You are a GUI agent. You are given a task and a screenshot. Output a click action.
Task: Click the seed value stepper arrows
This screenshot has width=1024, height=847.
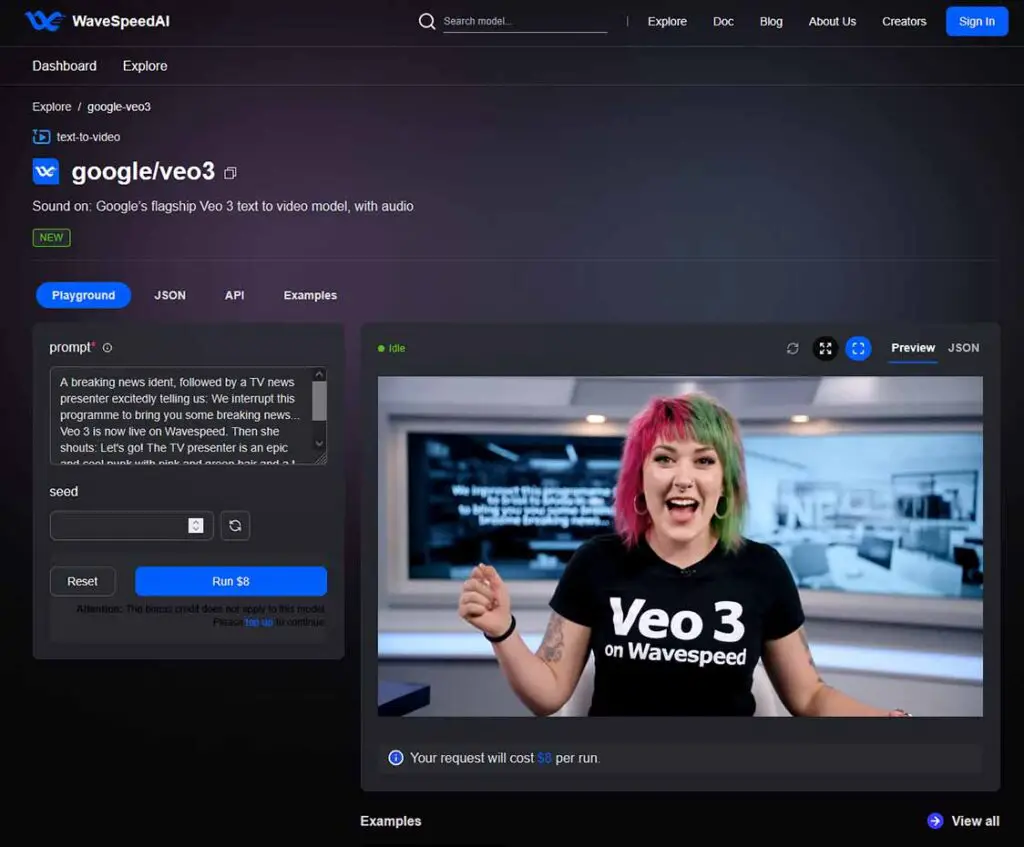pyautogui.click(x=196, y=526)
